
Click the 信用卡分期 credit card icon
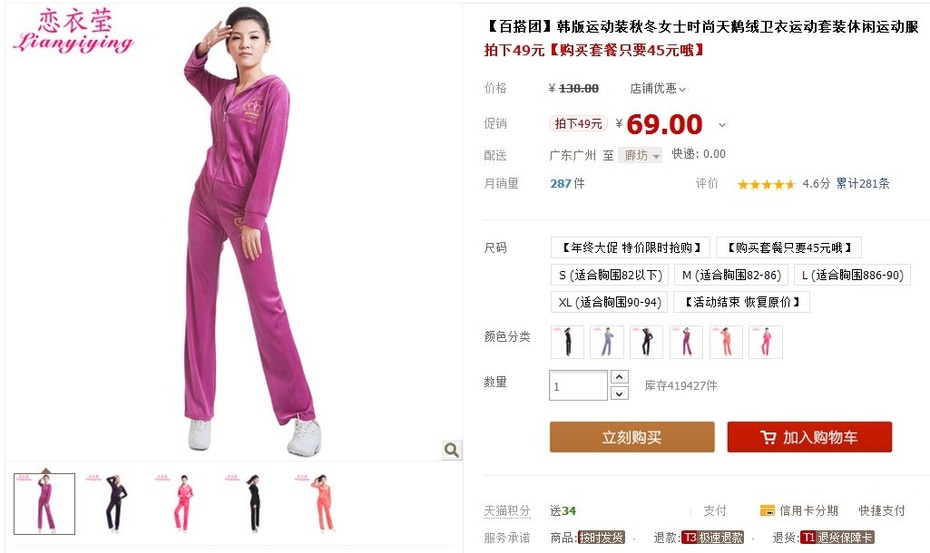click(x=767, y=510)
